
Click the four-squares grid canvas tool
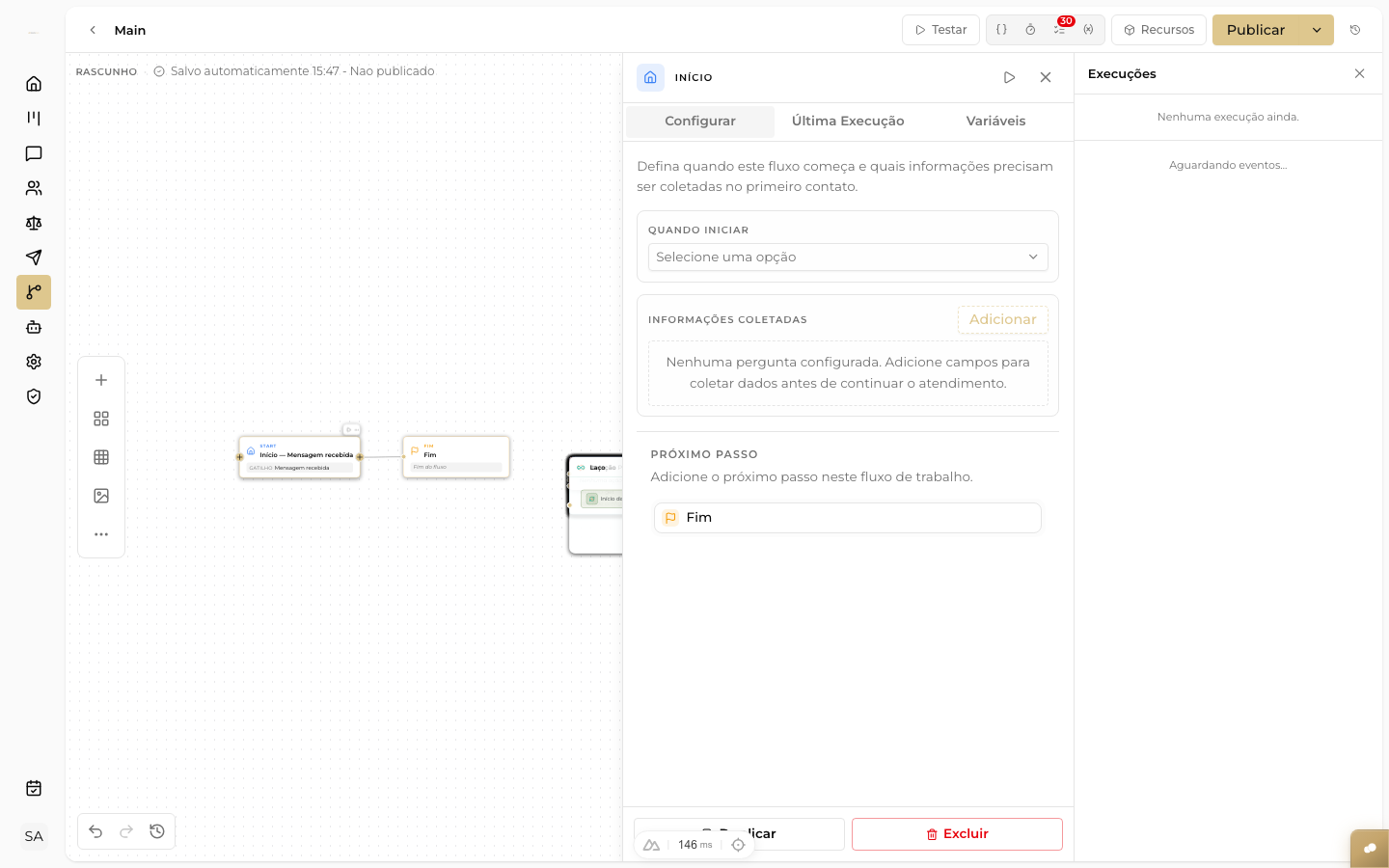tap(101, 419)
